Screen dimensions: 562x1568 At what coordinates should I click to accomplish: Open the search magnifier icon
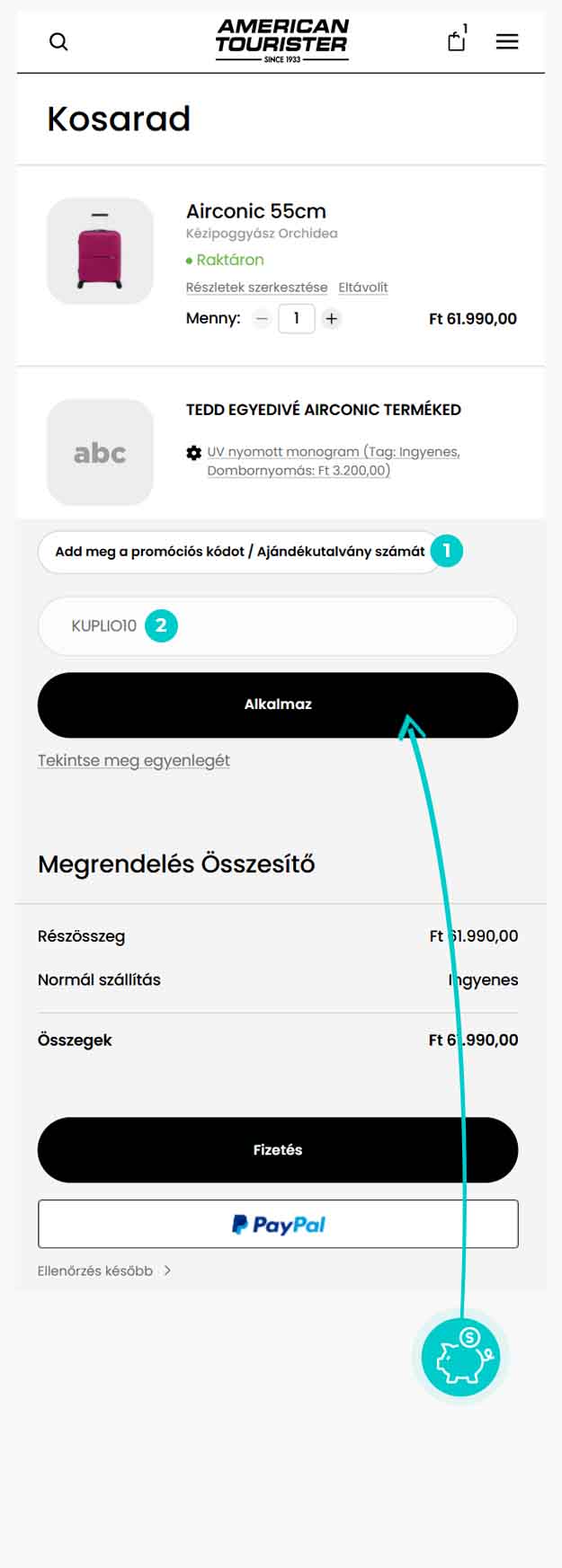coord(58,41)
